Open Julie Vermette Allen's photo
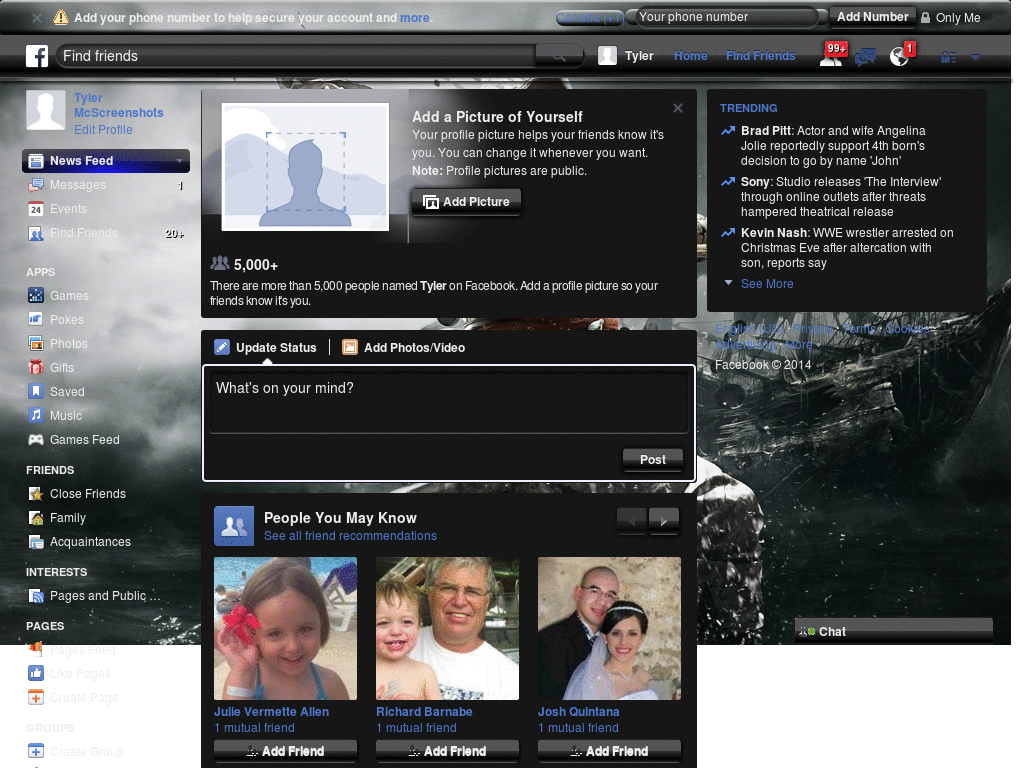 [285, 628]
